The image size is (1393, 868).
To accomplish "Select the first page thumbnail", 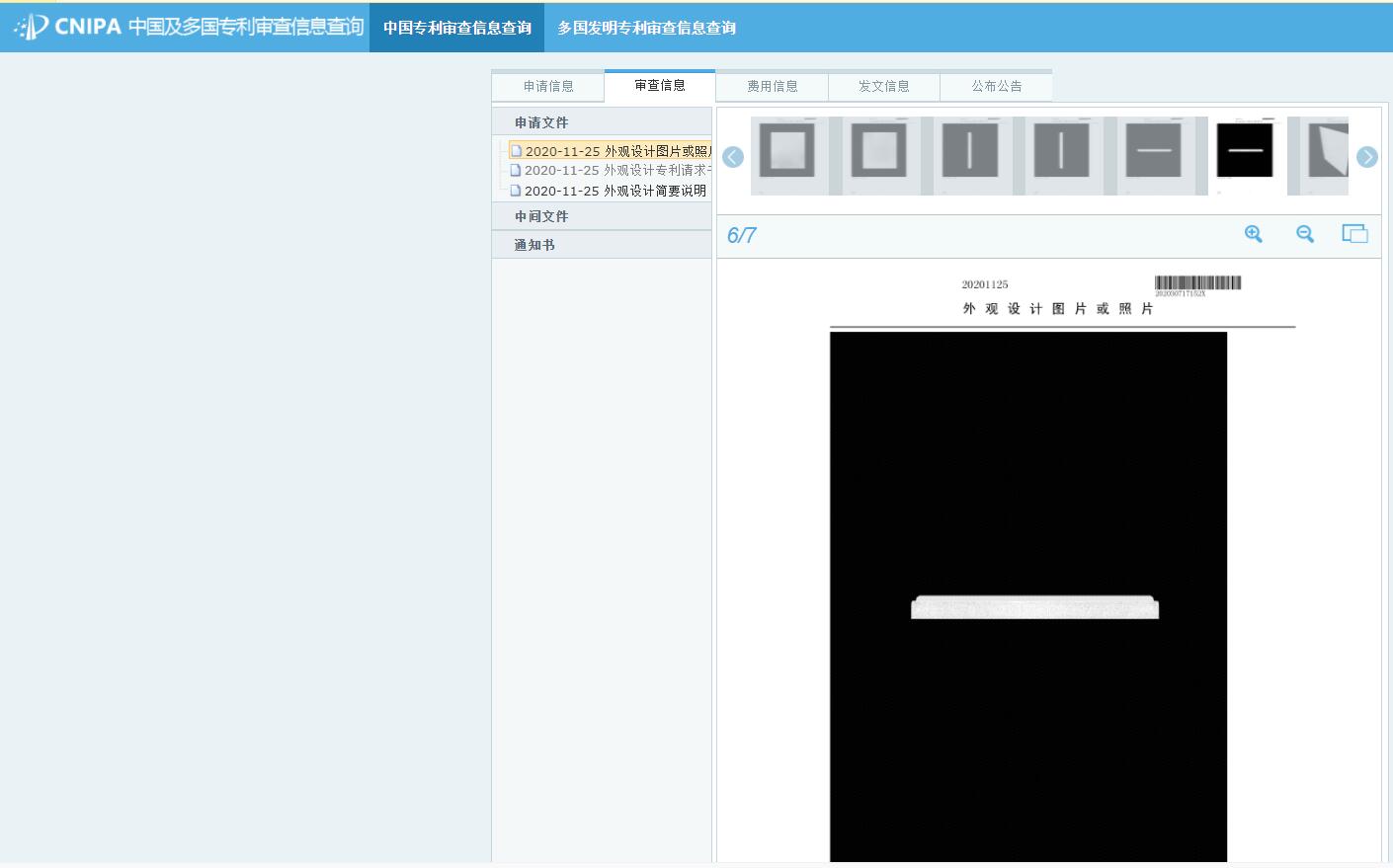I will click(787, 153).
